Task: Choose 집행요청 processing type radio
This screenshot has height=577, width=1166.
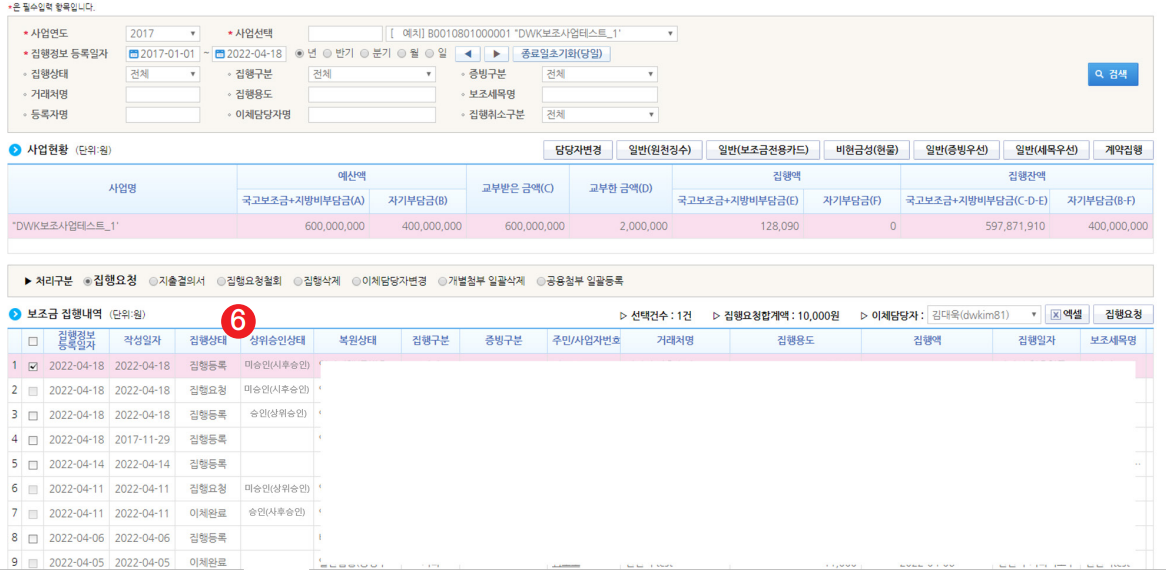Action: coord(88,282)
